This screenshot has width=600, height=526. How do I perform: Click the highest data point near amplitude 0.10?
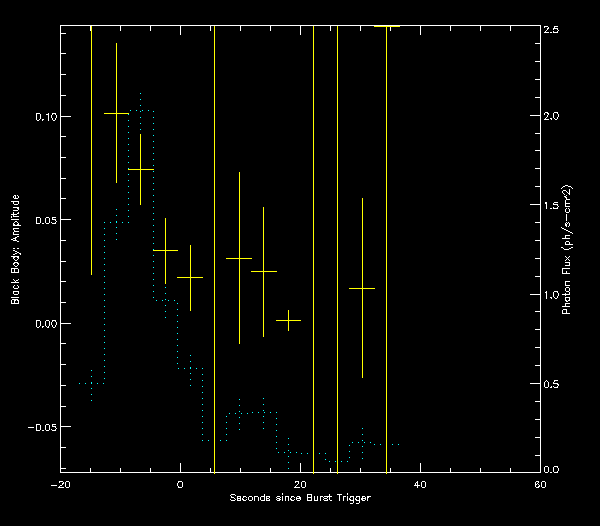tap(116, 113)
